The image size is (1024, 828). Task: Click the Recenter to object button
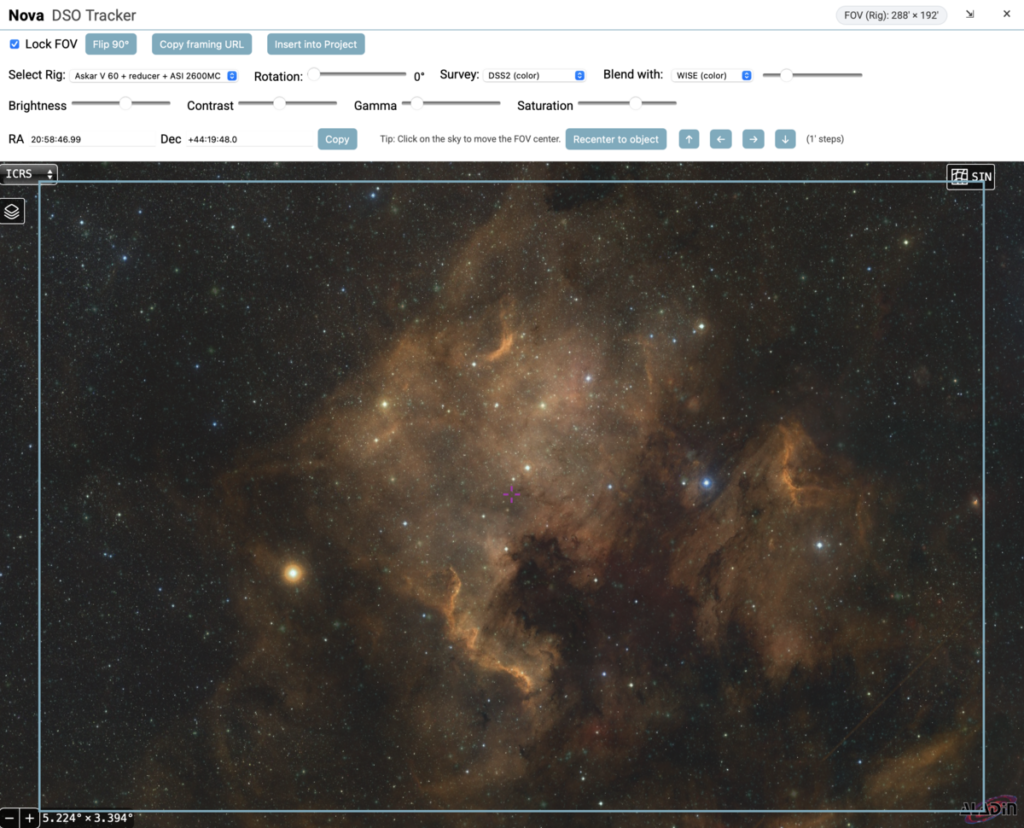coord(615,139)
